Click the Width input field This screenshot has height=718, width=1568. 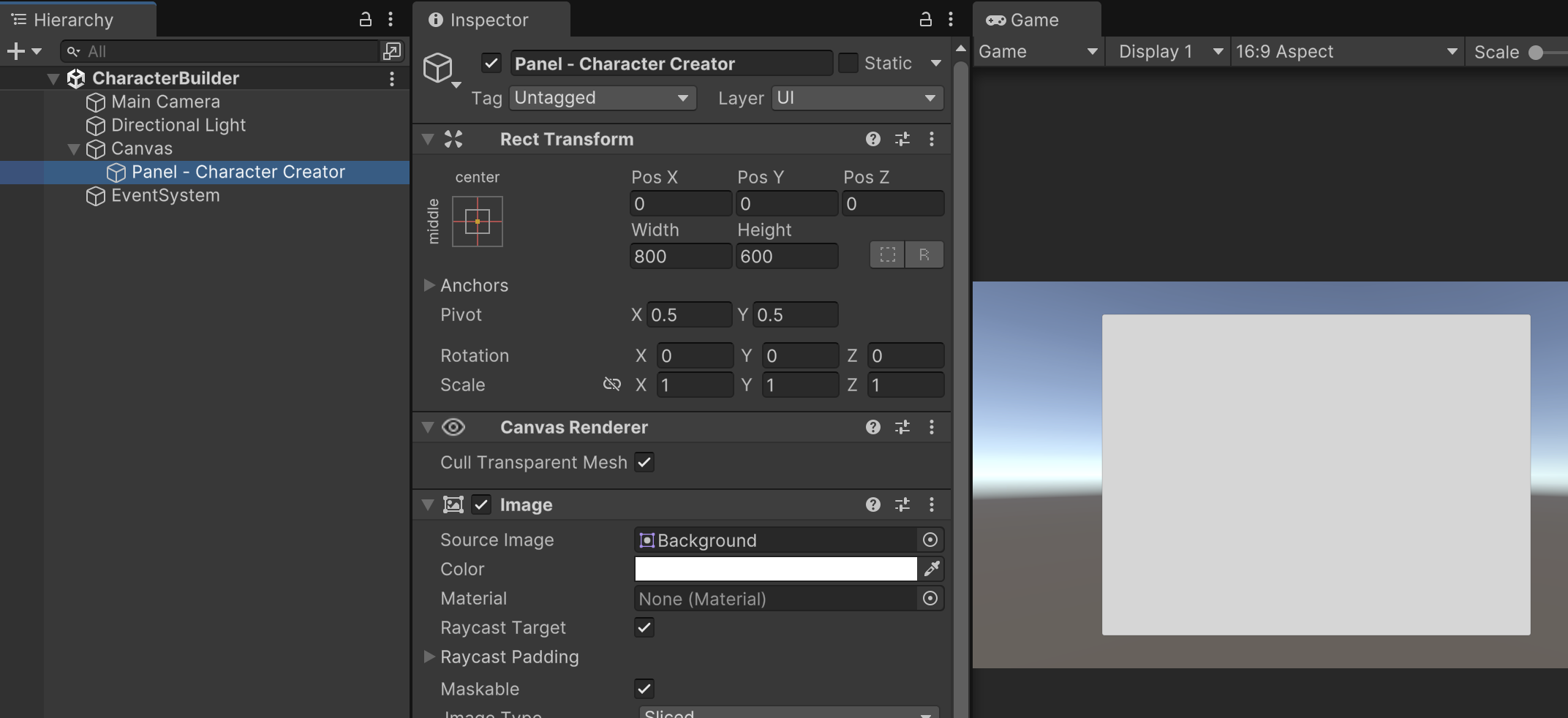tap(680, 257)
